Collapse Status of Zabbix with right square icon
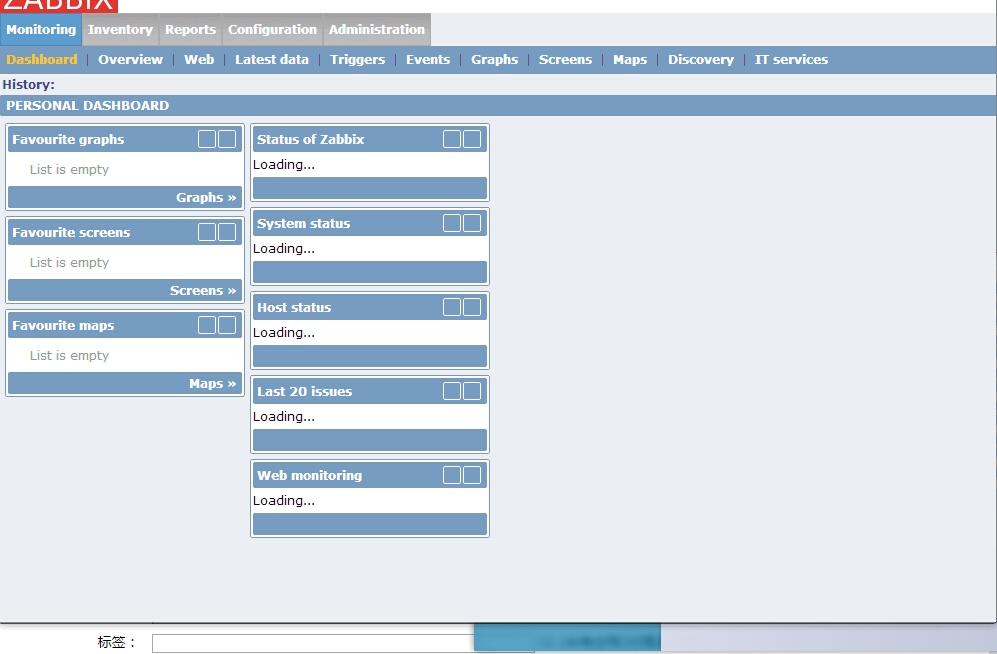997x654 pixels. [472, 139]
